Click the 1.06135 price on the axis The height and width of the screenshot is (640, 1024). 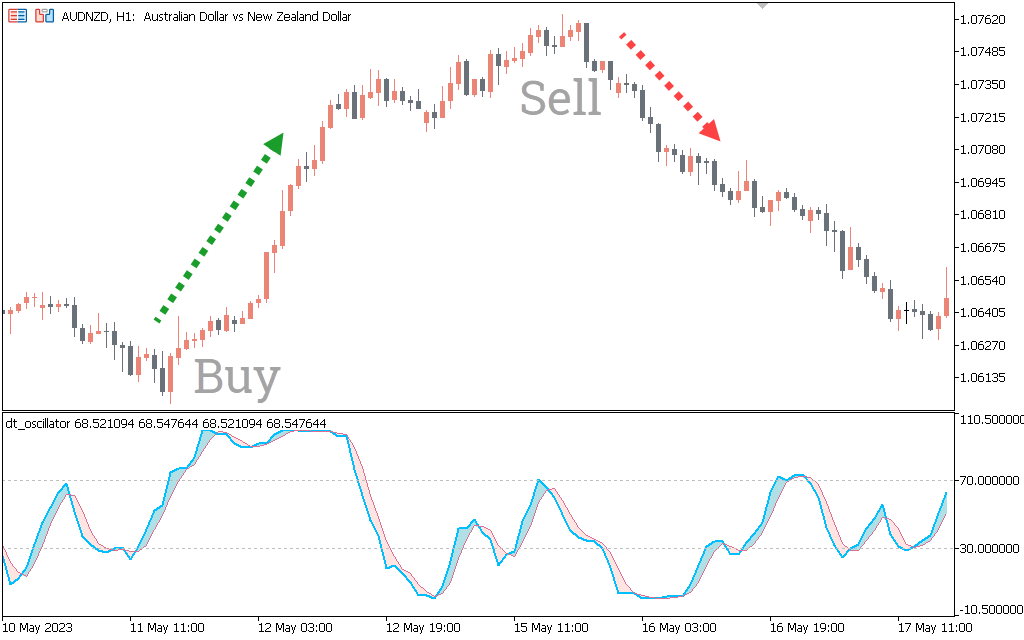[x=981, y=377]
